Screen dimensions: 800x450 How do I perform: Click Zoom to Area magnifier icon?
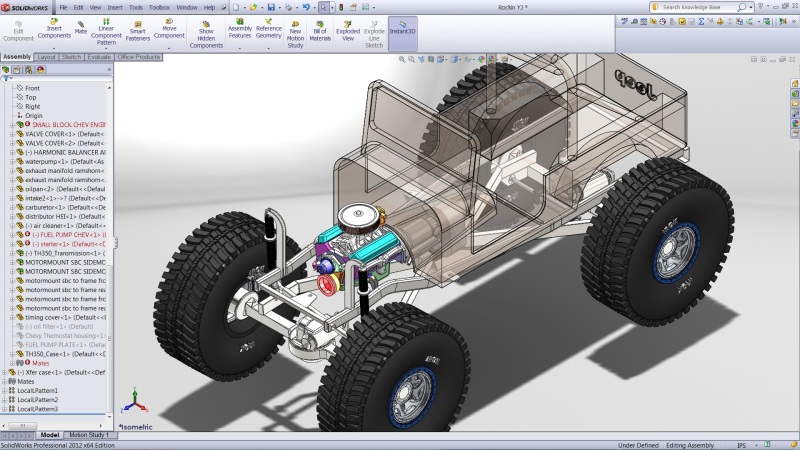411,59
